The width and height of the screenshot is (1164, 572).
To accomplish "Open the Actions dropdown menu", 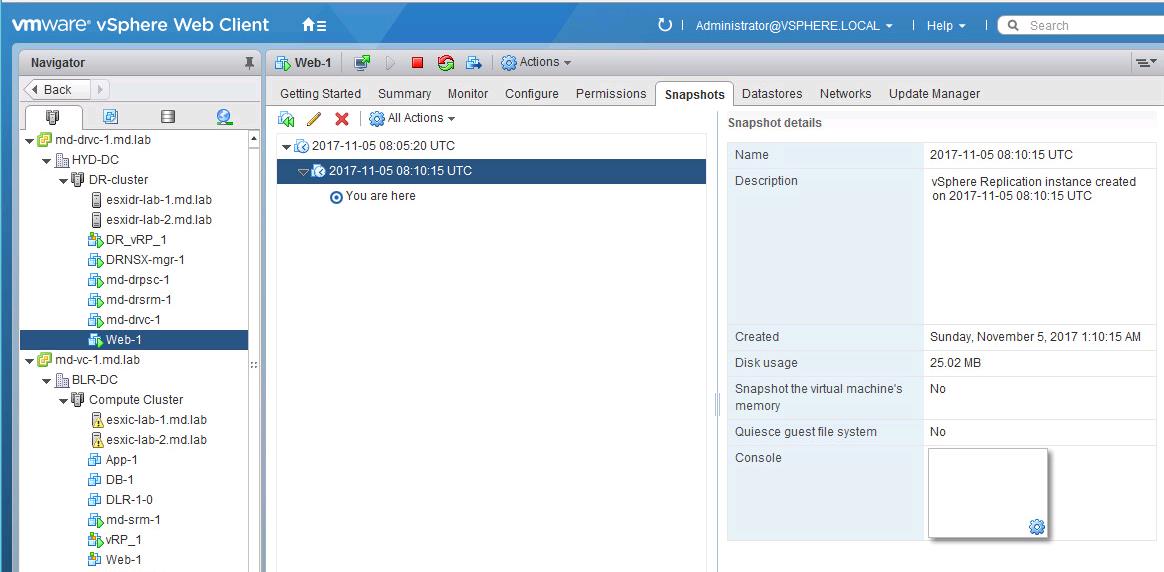I will click(x=536, y=62).
